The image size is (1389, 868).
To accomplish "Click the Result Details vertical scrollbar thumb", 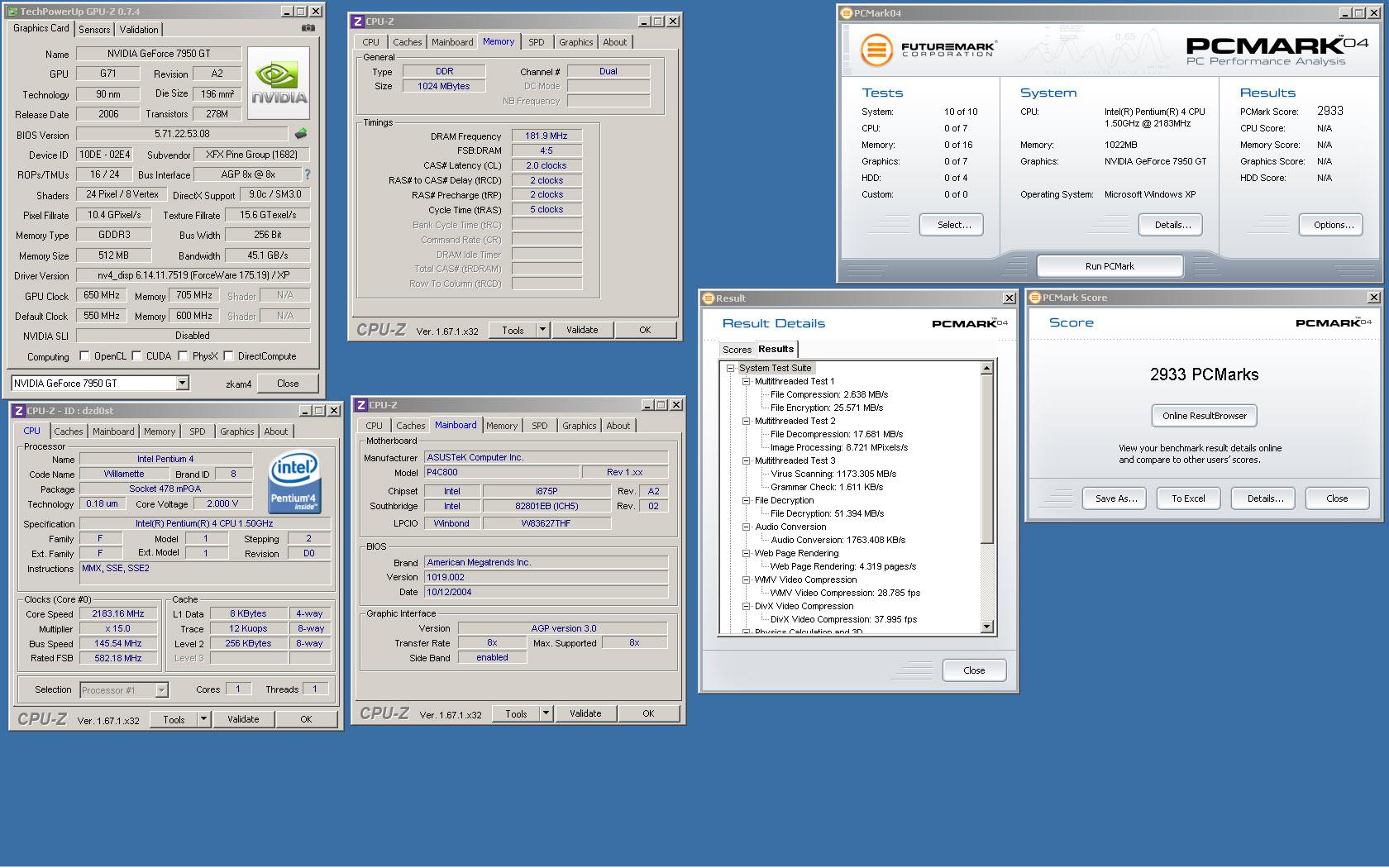I will (986, 459).
